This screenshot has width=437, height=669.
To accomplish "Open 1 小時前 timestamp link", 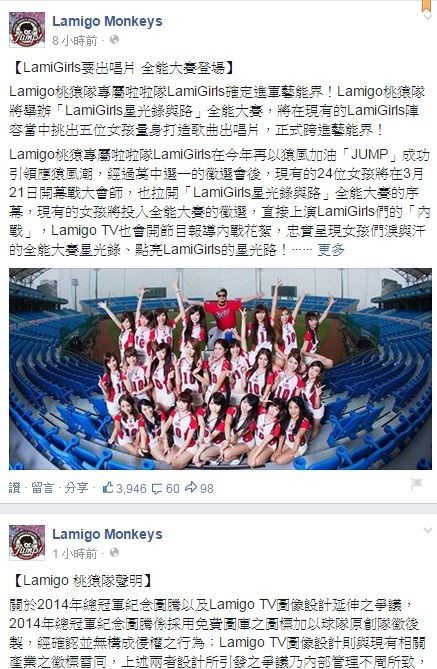I will point(75,553).
